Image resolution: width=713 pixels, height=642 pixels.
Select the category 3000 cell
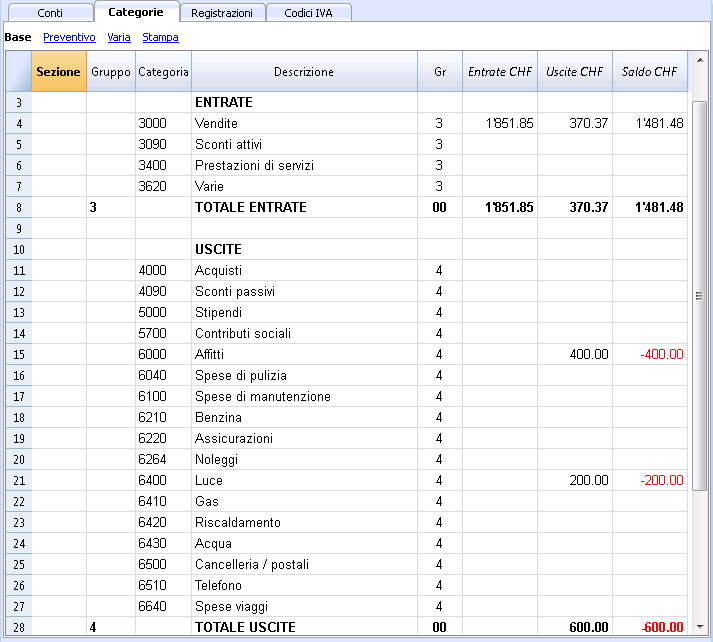coord(163,123)
